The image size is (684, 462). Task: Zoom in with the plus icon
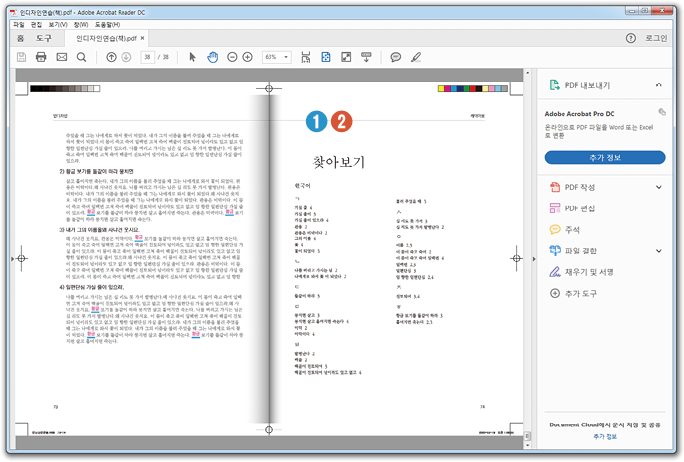pyautogui.click(x=247, y=57)
